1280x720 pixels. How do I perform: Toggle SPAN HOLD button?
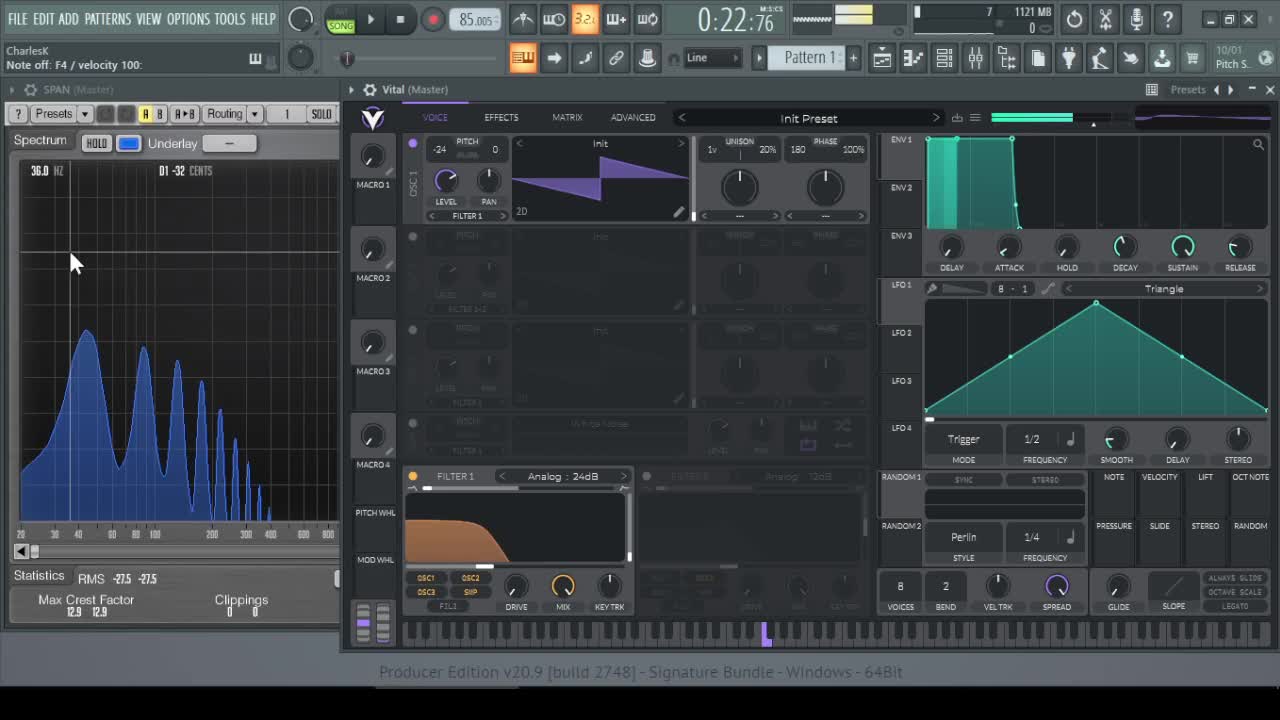[96, 143]
